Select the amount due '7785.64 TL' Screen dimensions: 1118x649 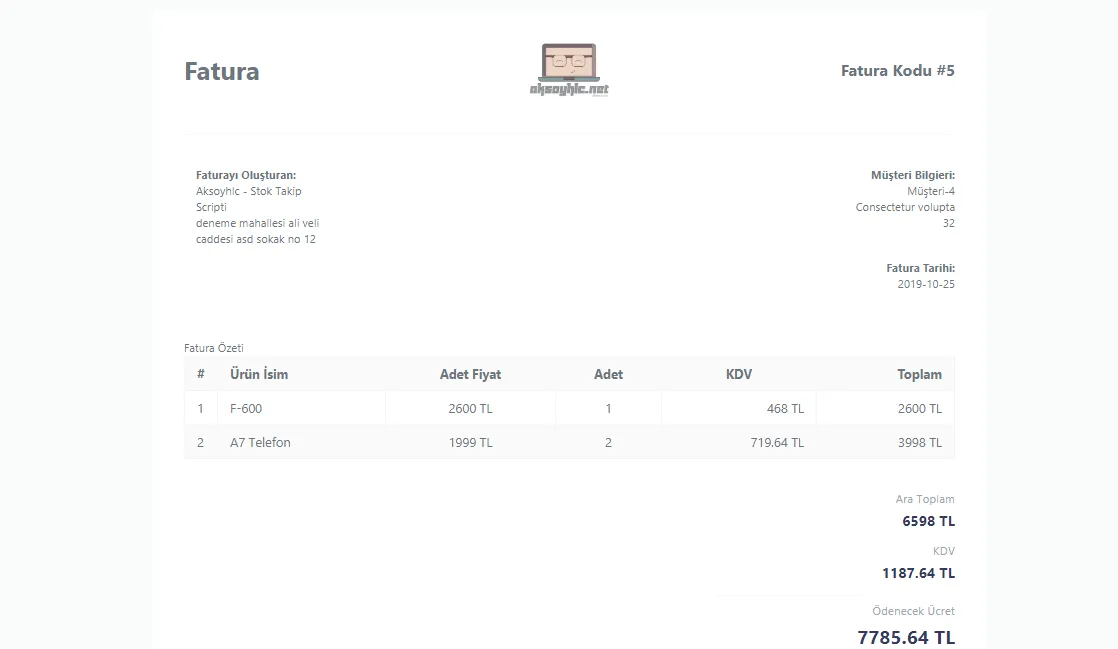tap(906, 637)
